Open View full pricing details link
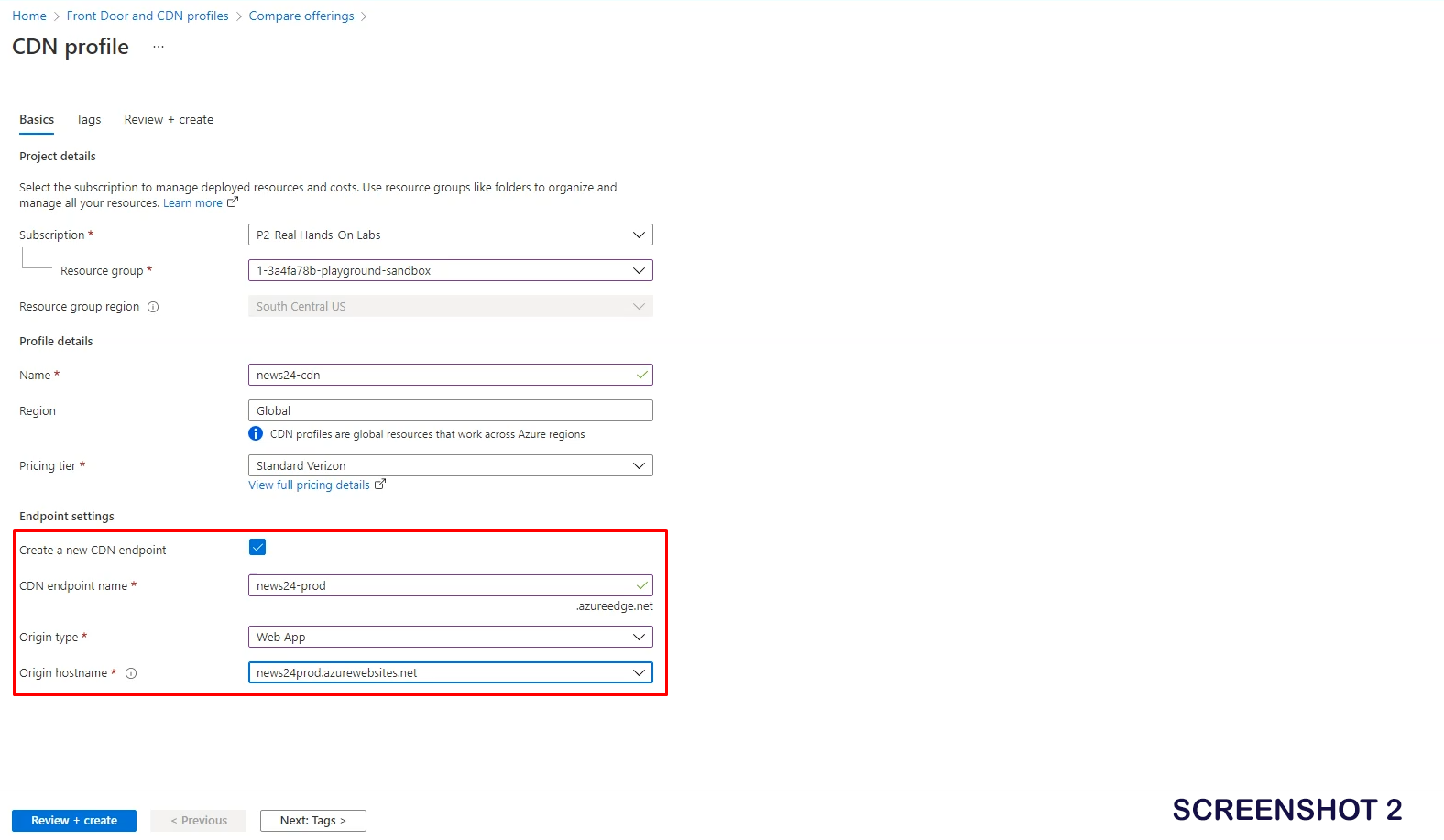Viewport: 1444px width, 840px height. click(309, 485)
